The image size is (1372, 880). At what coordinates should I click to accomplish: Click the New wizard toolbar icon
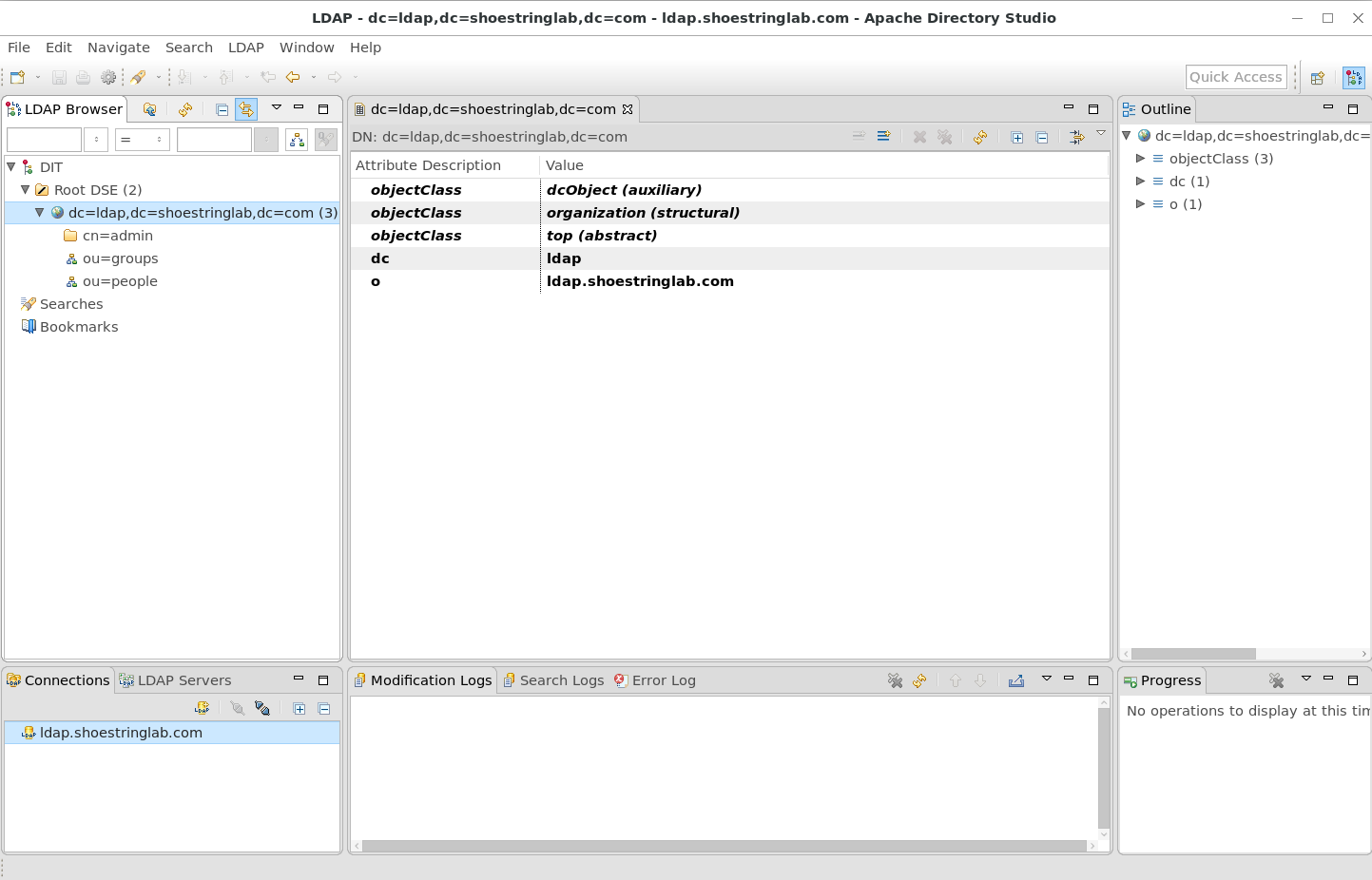[x=17, y=77]
